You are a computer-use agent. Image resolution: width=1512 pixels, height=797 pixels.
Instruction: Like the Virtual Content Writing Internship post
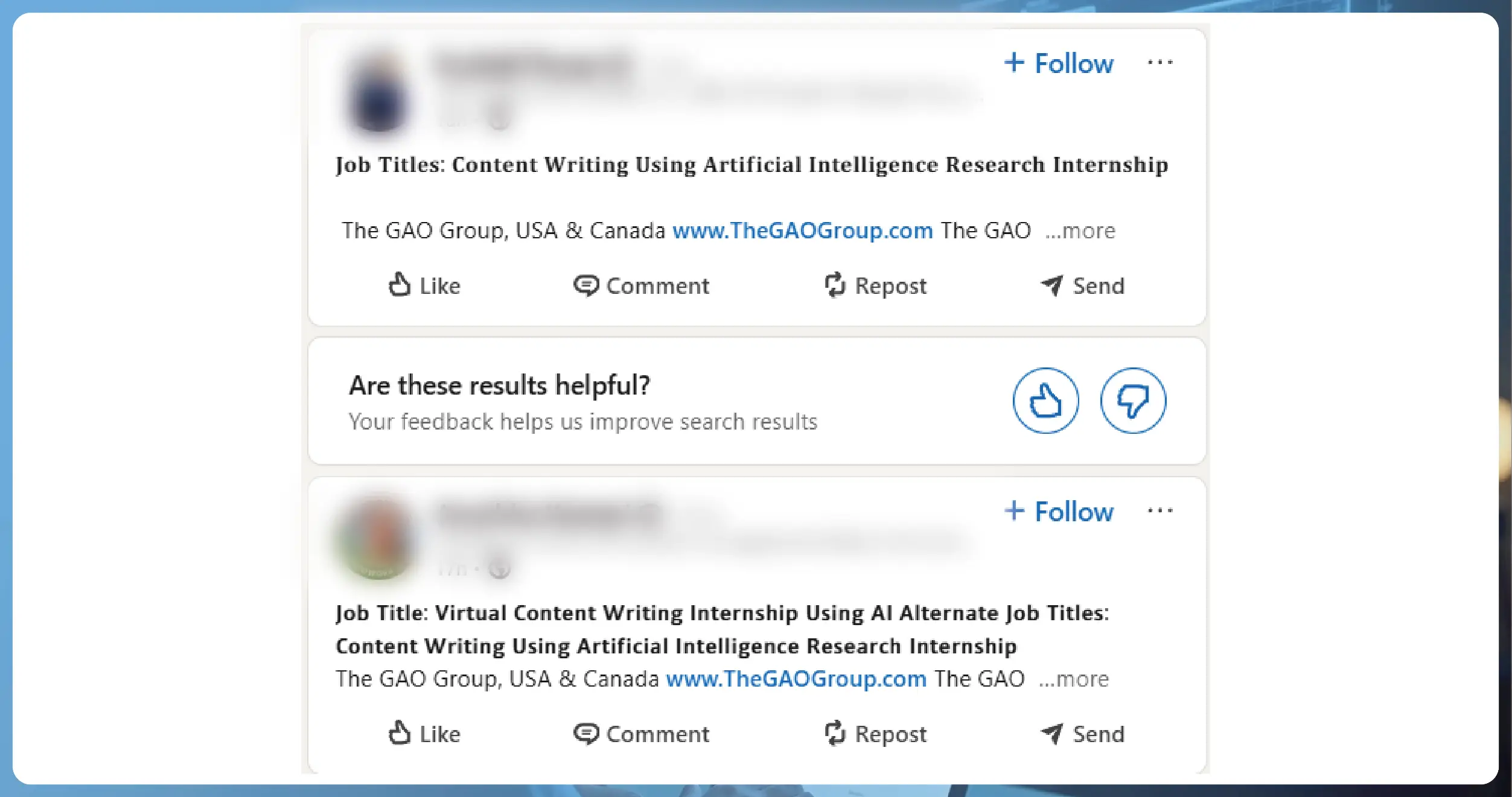[424, 734]
